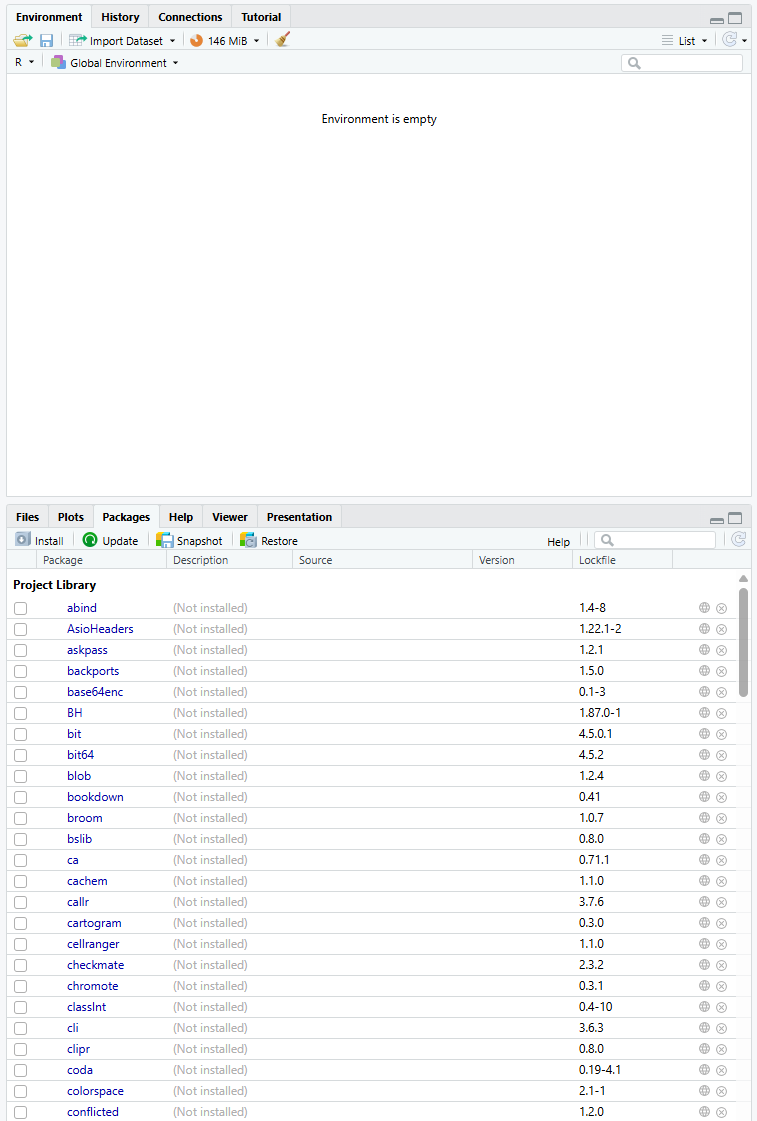Click the renv Snapshot icon
The image size is (757, 1121).
pyautogui.click(x=165, y=540)
